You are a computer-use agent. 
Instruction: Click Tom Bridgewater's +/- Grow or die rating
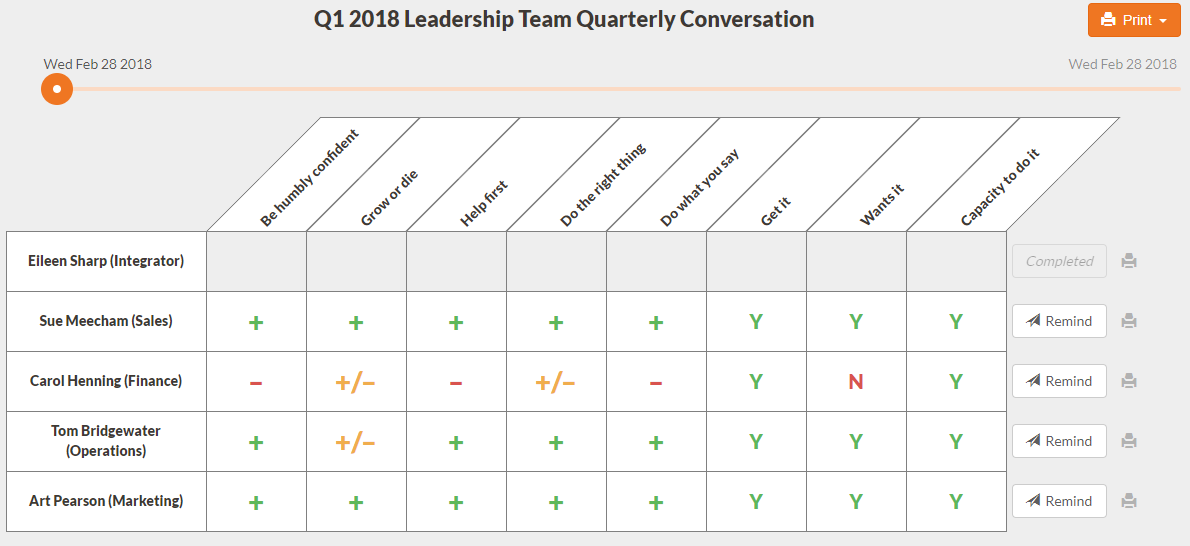pyautogui.click(x=356, y=442)
